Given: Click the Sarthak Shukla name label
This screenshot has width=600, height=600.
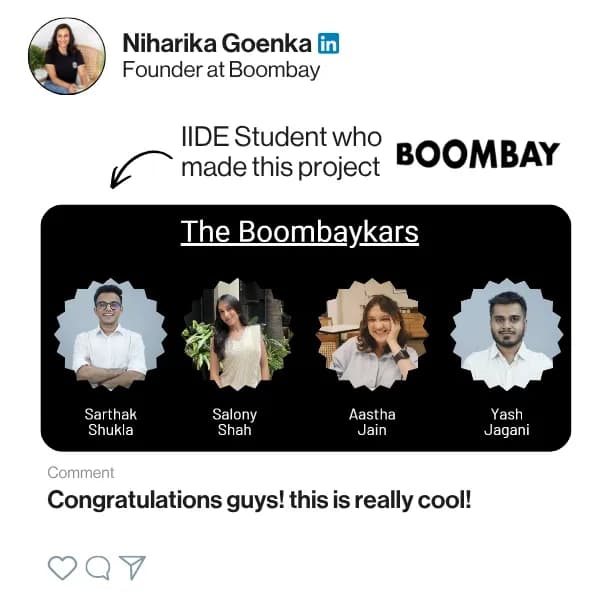Looking at the screenshot, I should click(x=111, y=422).
